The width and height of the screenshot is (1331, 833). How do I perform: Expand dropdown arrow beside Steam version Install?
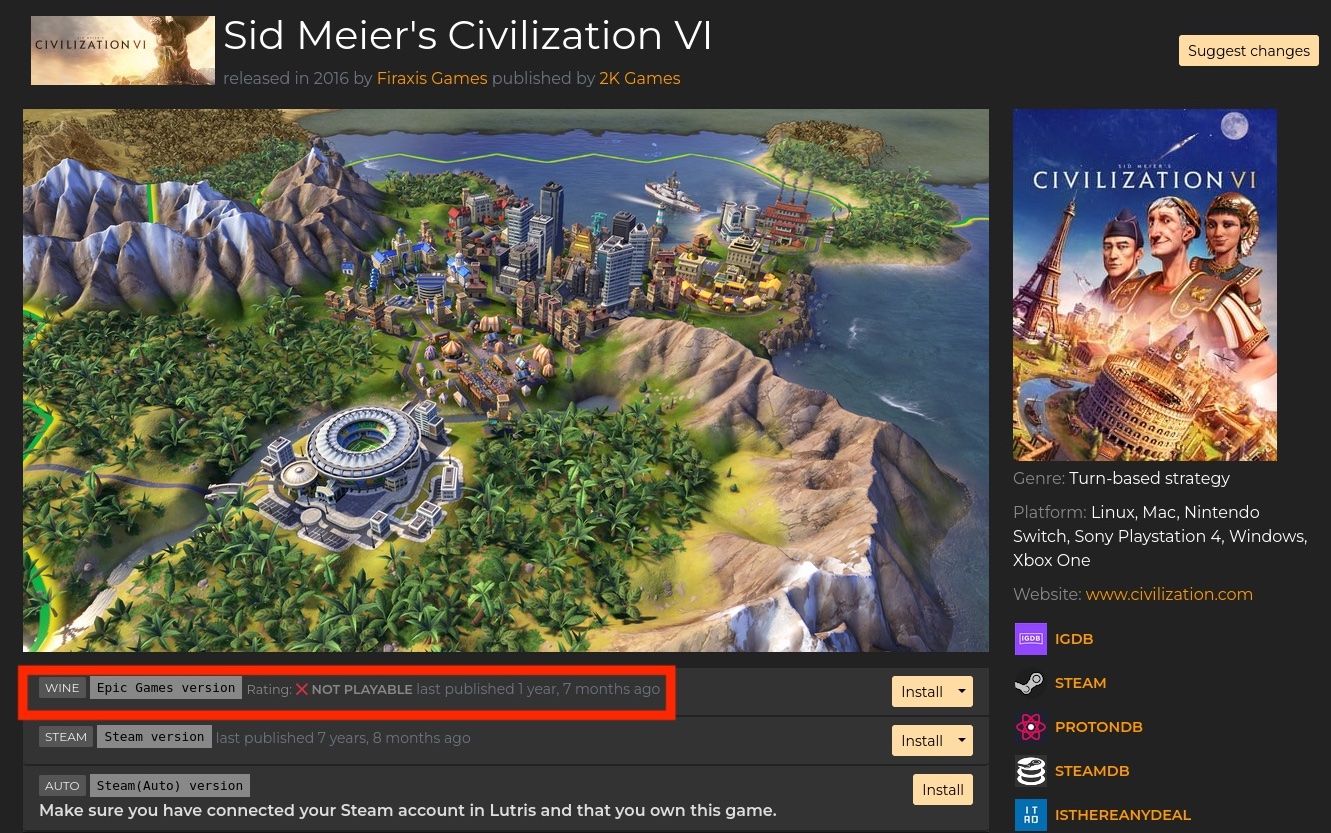click(962, 740)
